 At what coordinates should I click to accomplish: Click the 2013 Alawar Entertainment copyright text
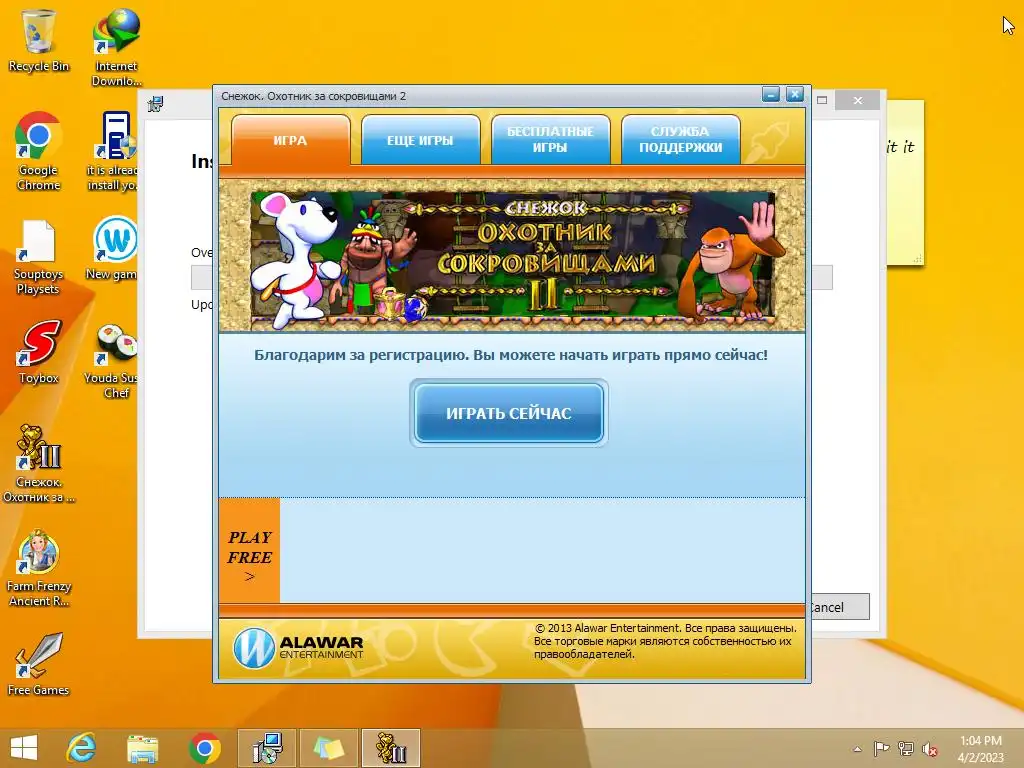(665, 641)
